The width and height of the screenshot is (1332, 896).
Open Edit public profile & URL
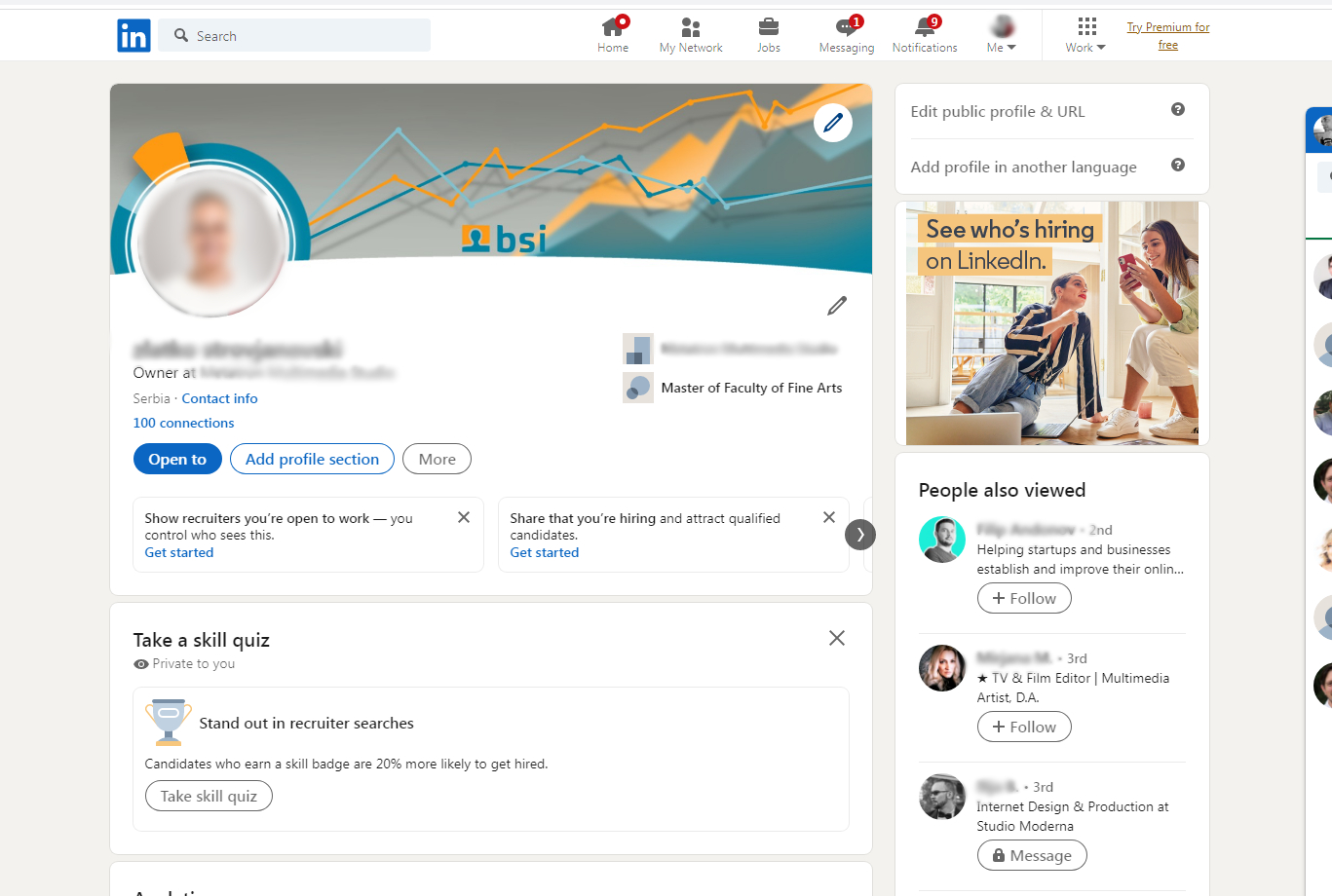pyautogui.click(x=998, y=111)
